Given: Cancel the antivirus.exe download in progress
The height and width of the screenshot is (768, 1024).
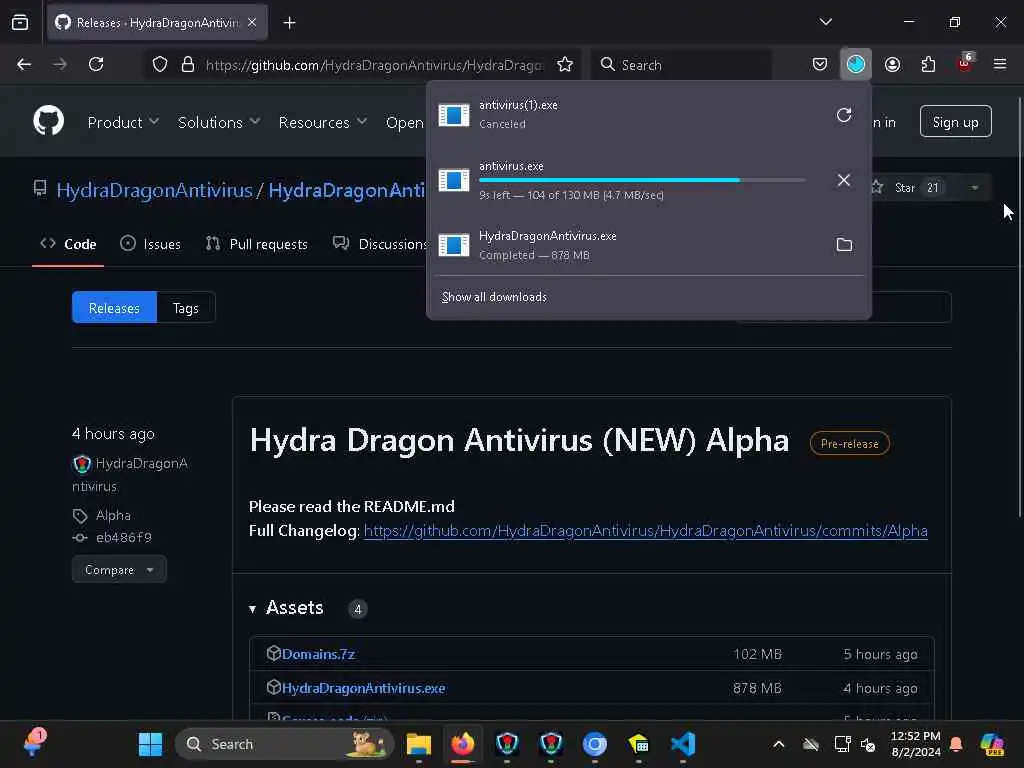Looking at the screenshot, I should 844,180.
